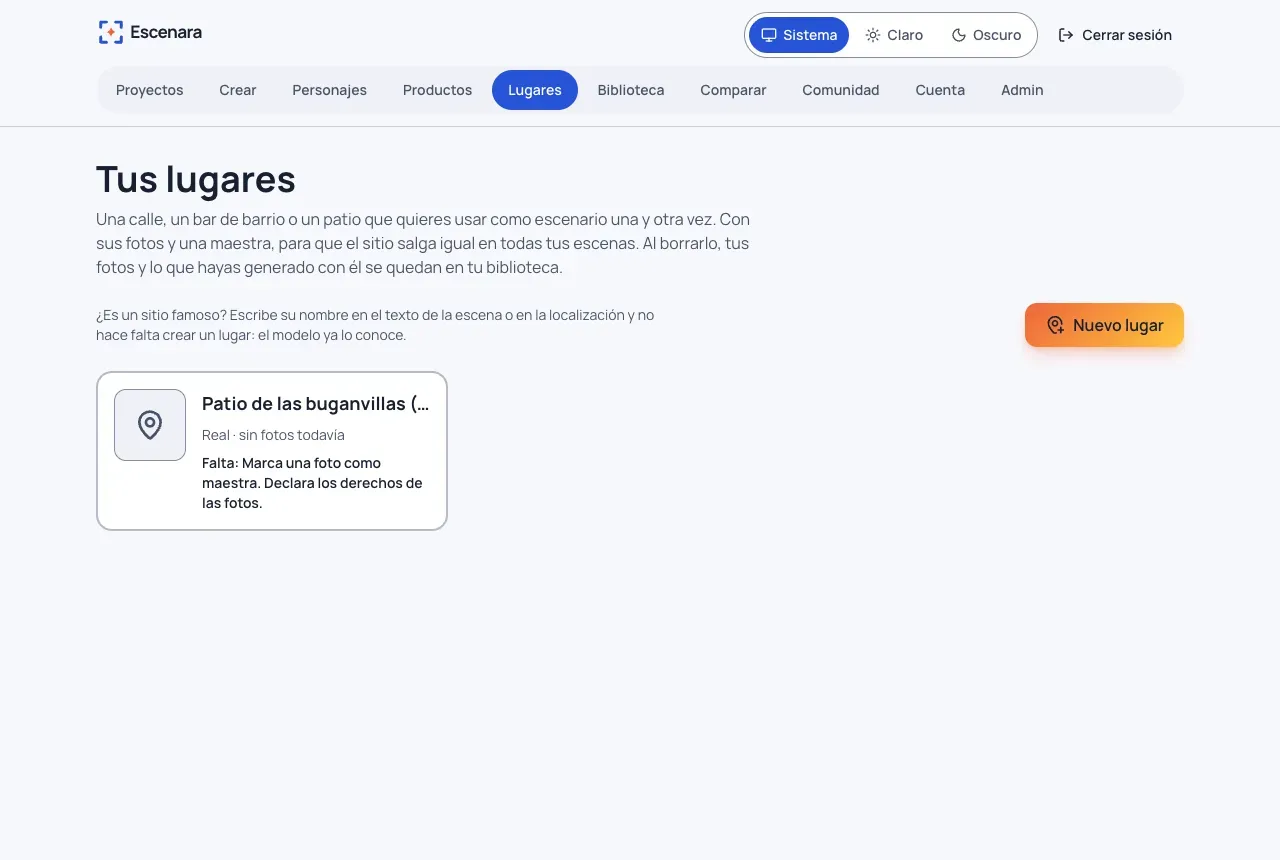Click the 'Real · sin fotos todavia' text
The image size is (1280, 860).
point(273,435)
